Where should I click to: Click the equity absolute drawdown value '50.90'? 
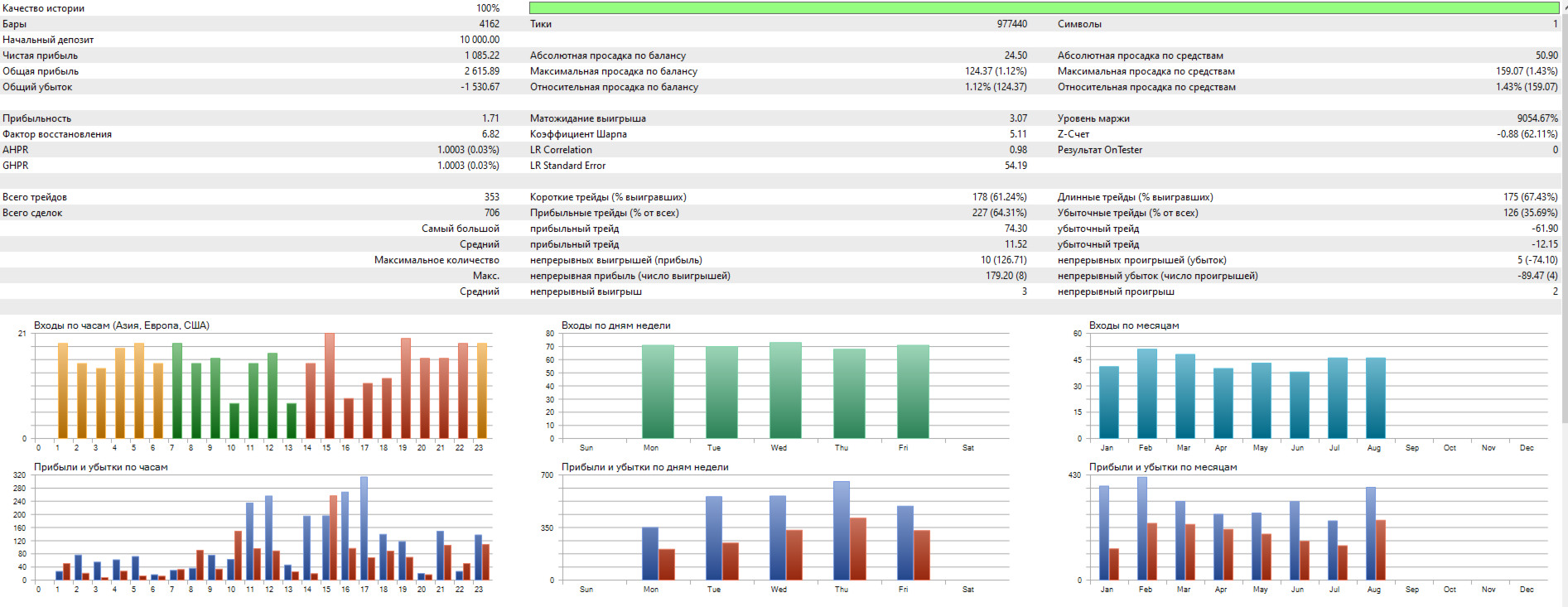tap(1546, 55)
